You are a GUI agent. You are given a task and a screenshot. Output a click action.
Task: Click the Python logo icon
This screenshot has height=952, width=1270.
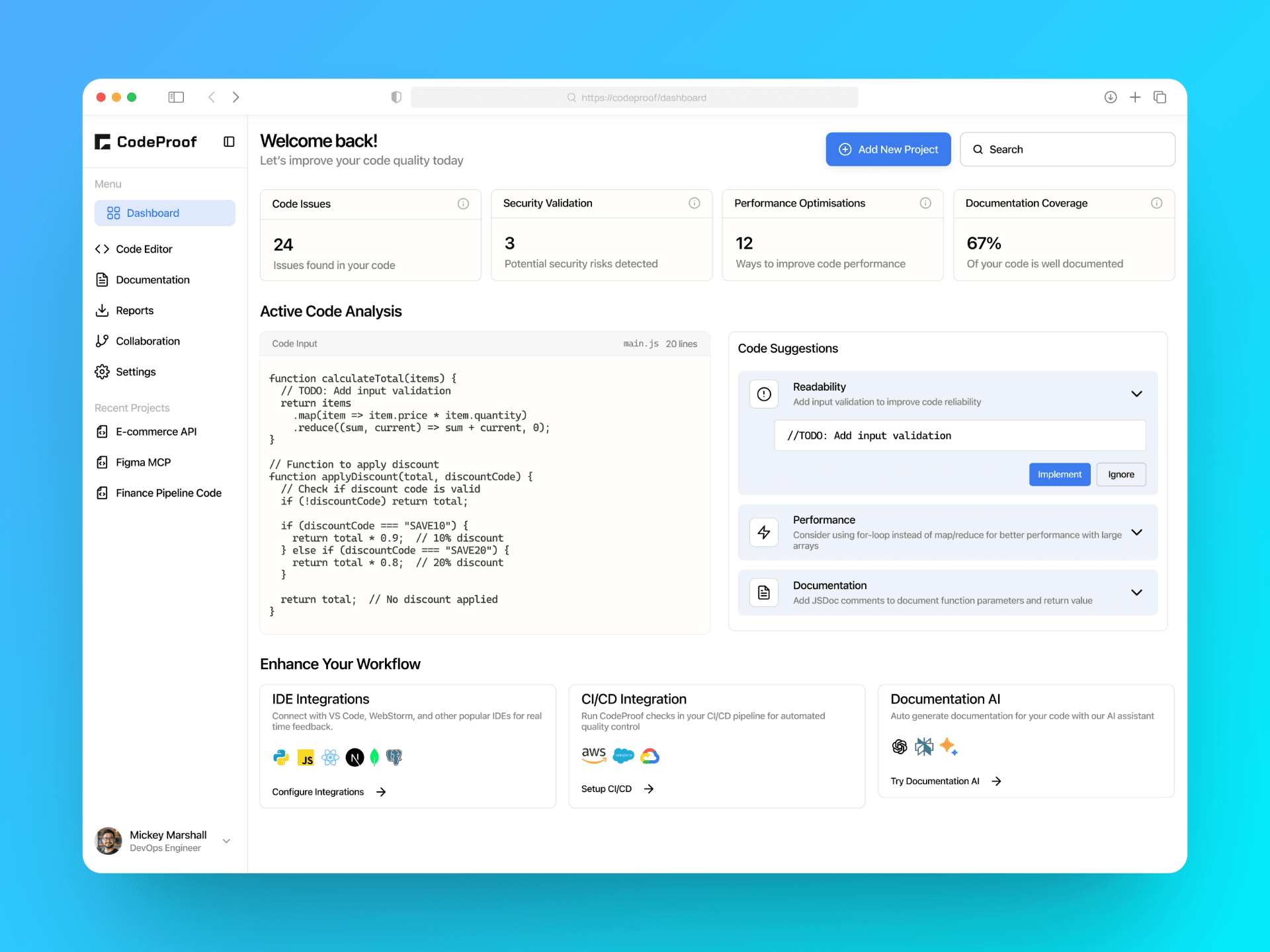281,757
